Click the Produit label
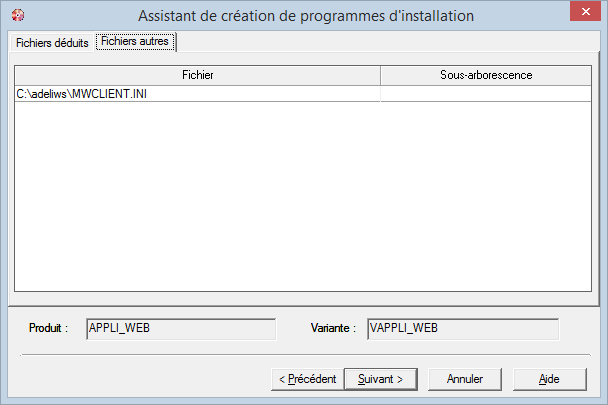Screen dimensions: 608x405 pos(48,328)
